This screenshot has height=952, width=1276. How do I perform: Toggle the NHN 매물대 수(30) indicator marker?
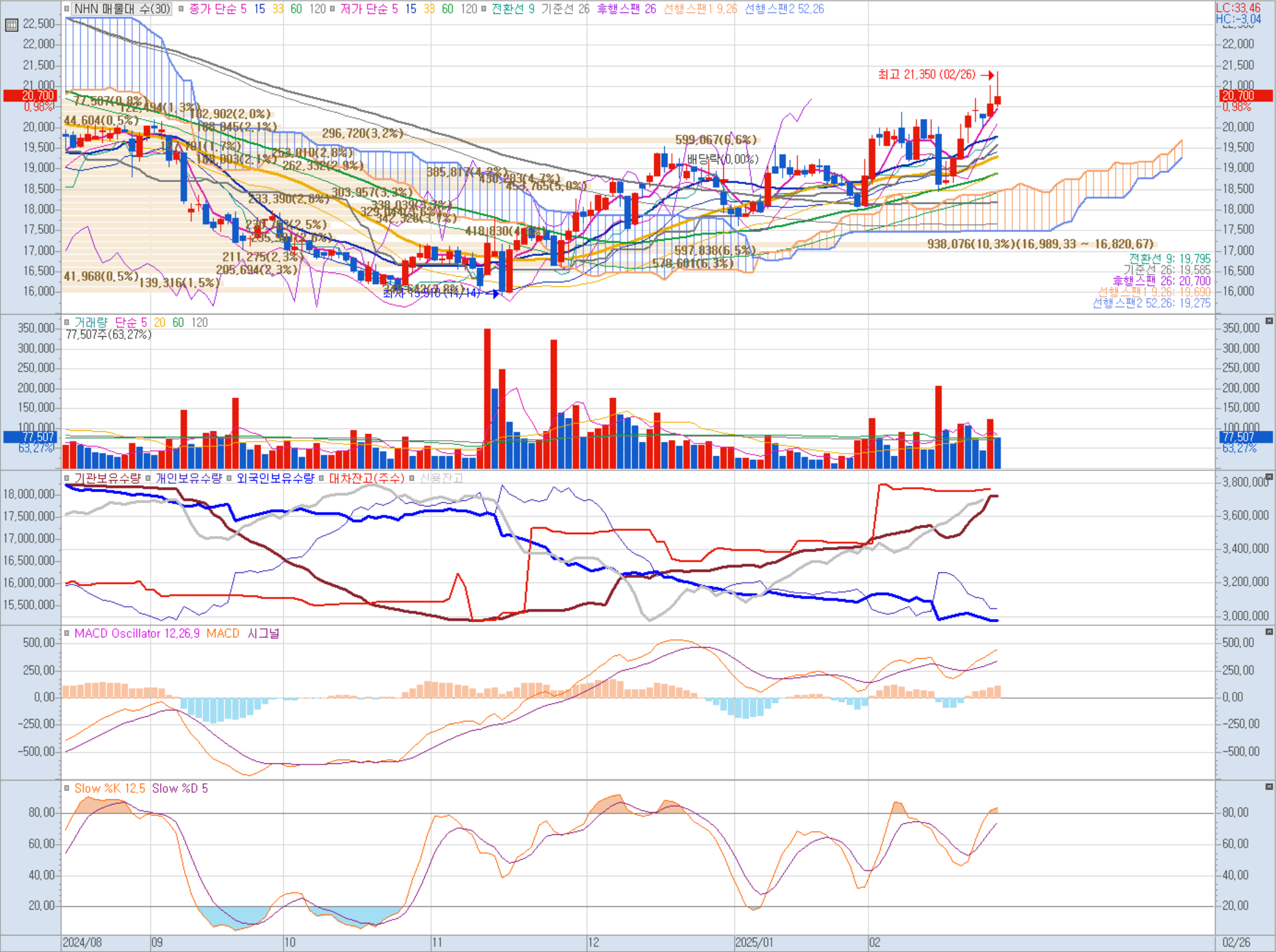[x=67, y=9]
